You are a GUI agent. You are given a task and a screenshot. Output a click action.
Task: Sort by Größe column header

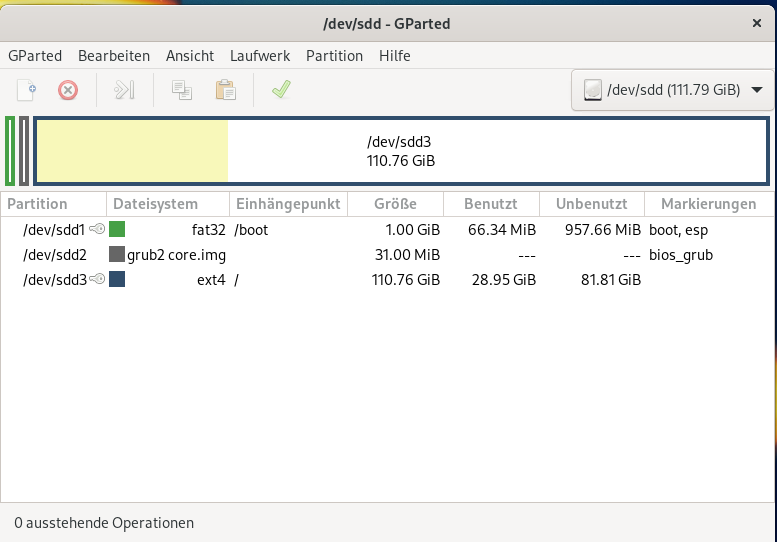click(x=395, y=204)
